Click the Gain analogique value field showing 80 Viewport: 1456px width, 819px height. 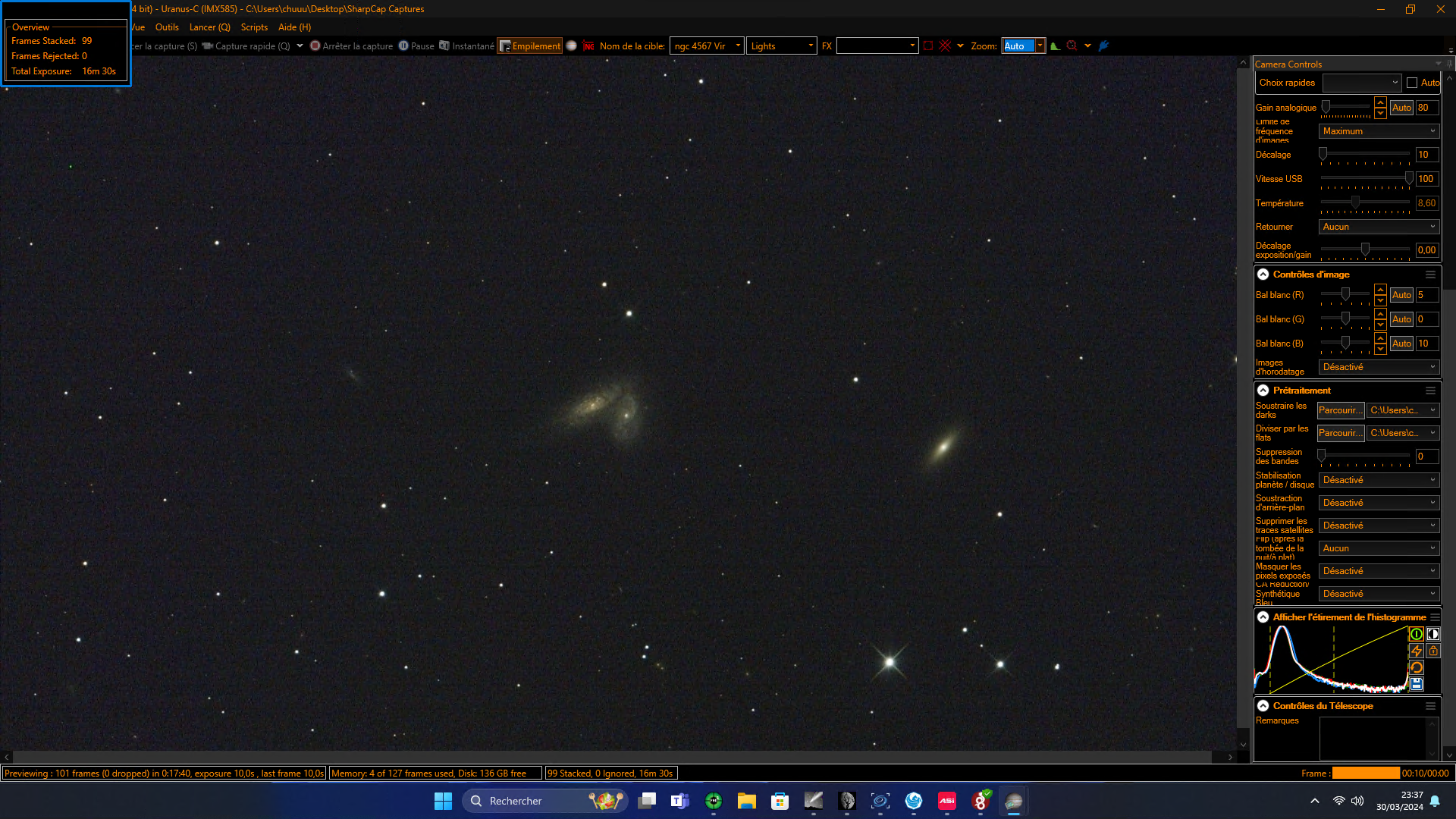[1426, 108]
